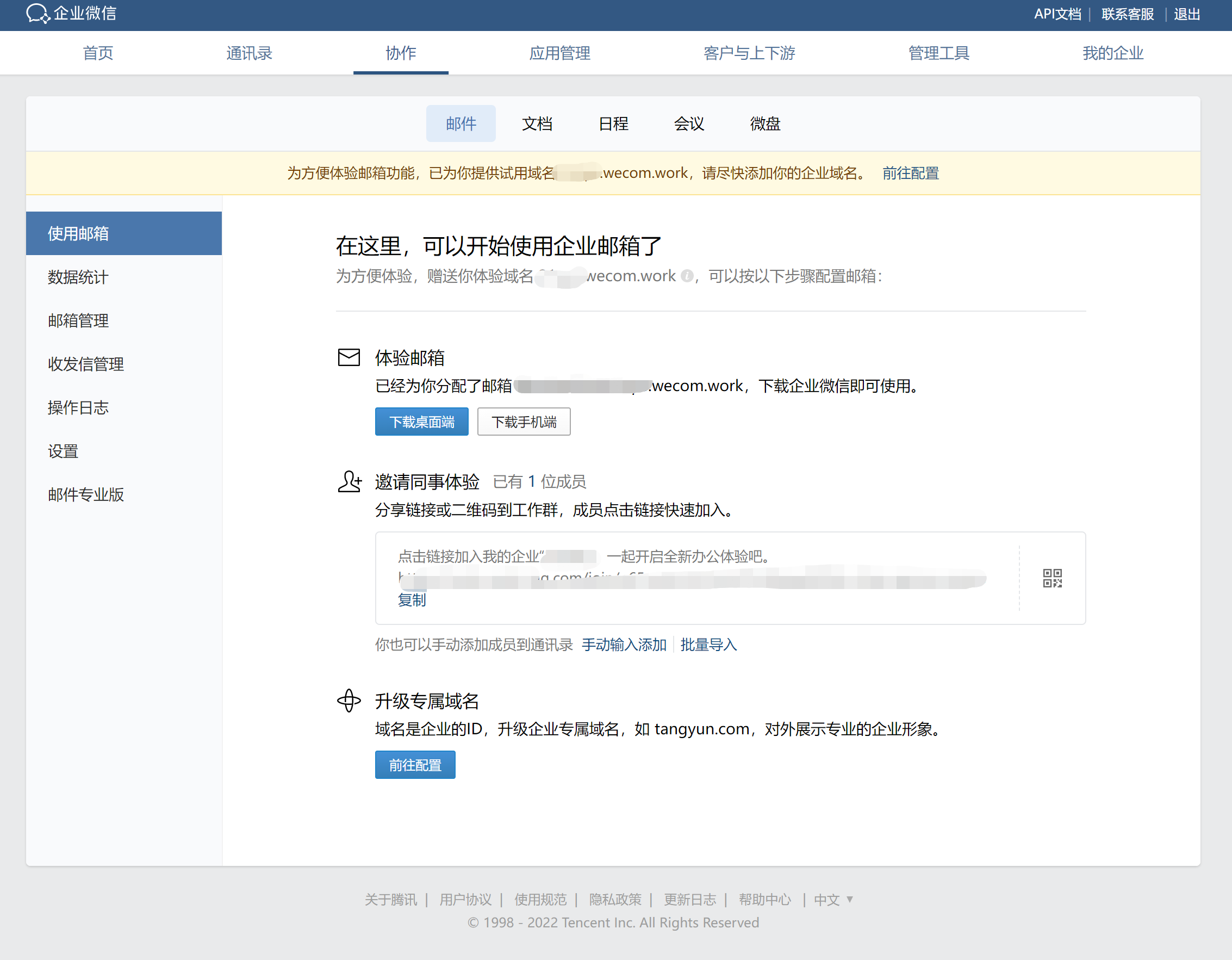Go to 首页 tab
This screenshot has height=960, width=1232.
point(98,53)
